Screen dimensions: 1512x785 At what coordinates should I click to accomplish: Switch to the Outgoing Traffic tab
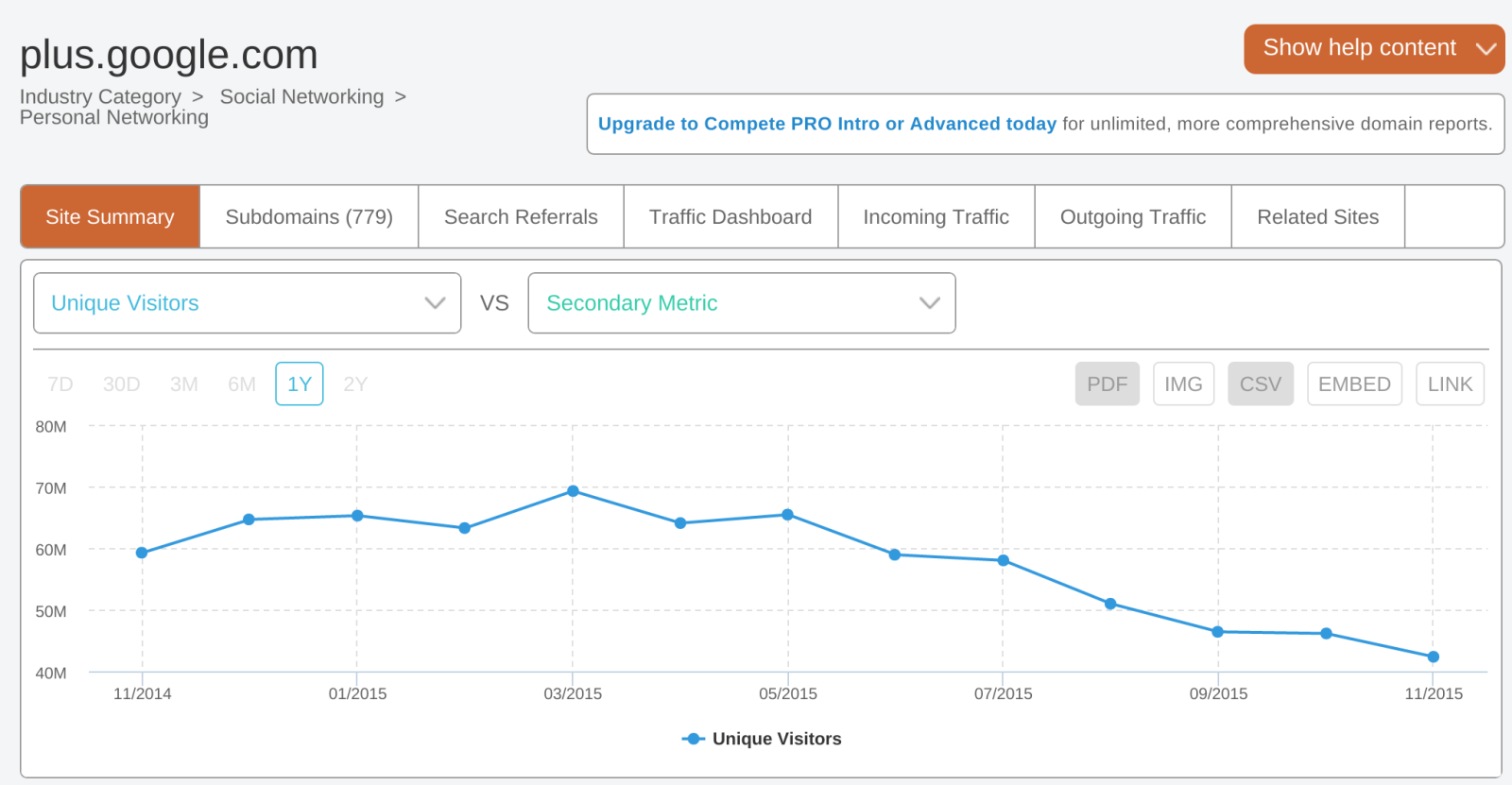click(x=1133, y=216)
